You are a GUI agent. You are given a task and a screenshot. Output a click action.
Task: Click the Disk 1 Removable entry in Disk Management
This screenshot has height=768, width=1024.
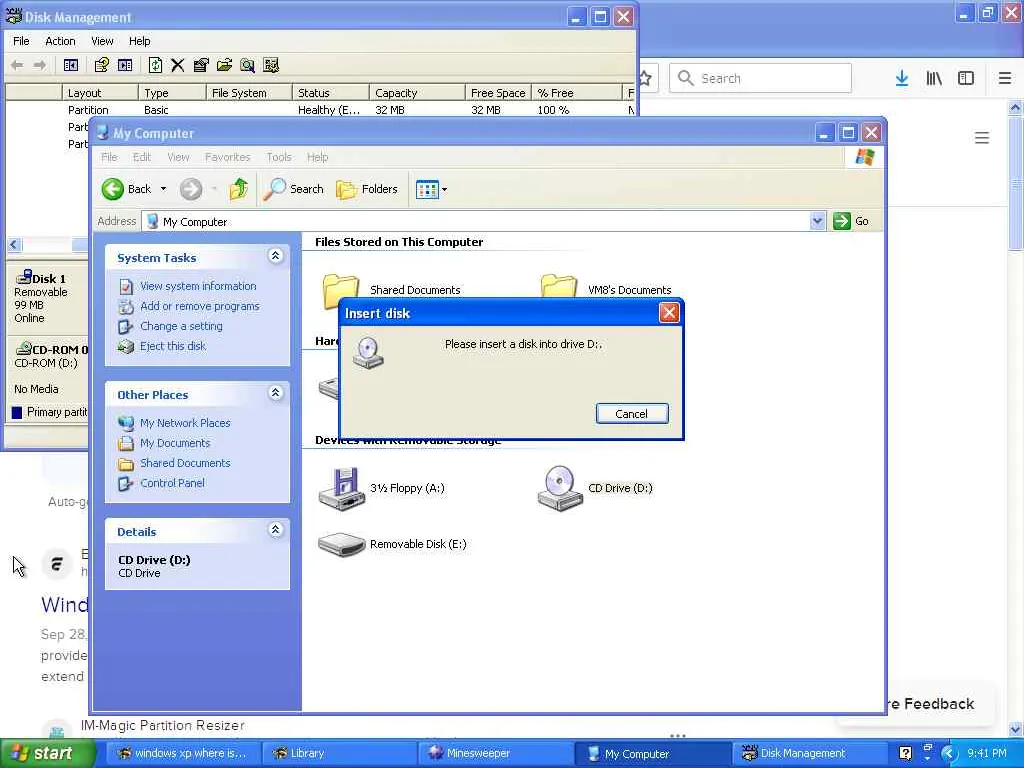click(x=47, y=298)
